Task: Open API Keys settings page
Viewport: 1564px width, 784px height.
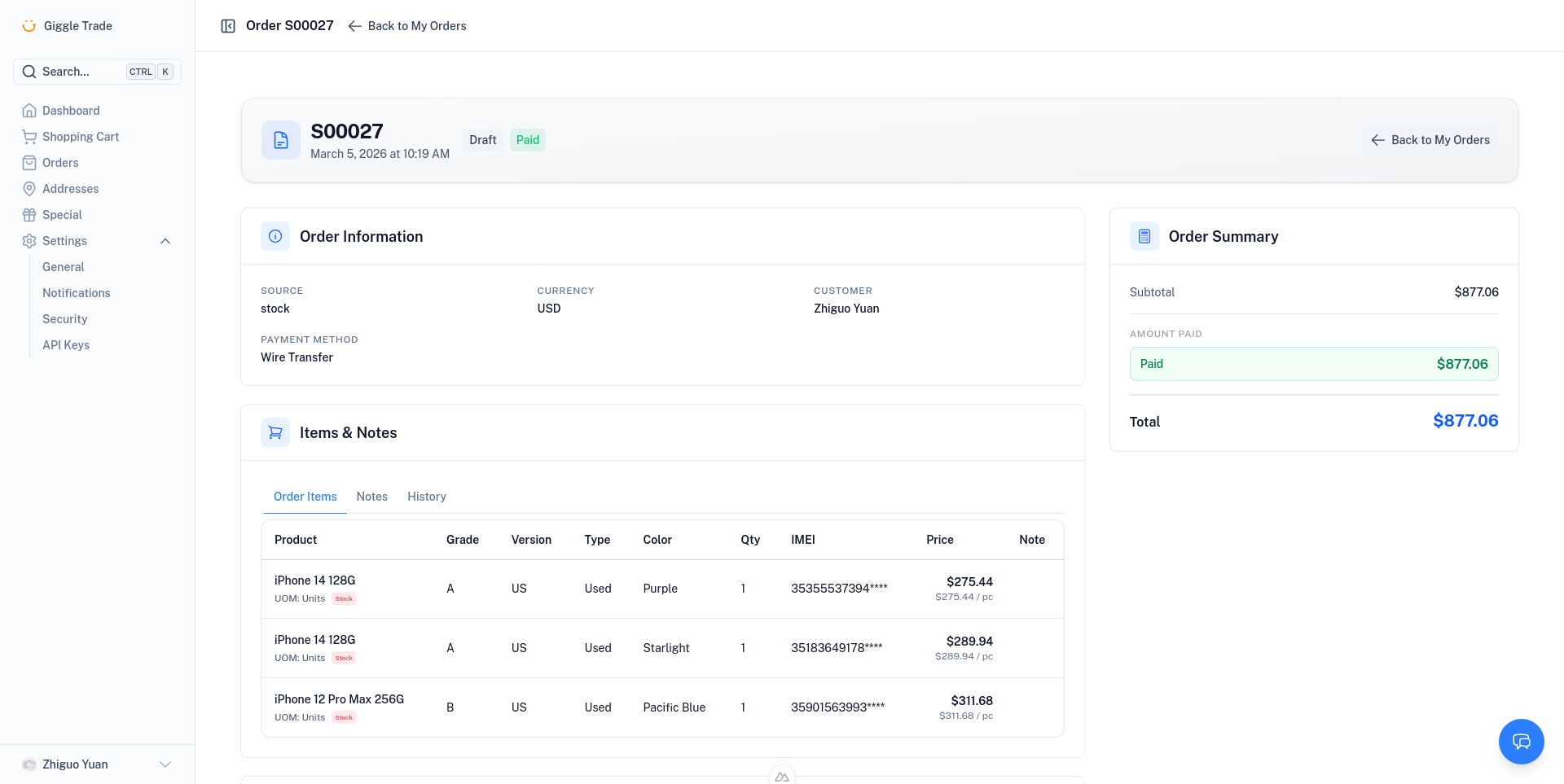Action: [66, 345]
